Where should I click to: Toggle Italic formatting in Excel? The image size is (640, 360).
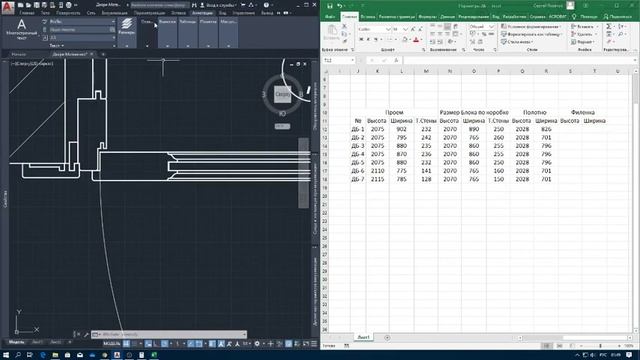click(368, 40)
